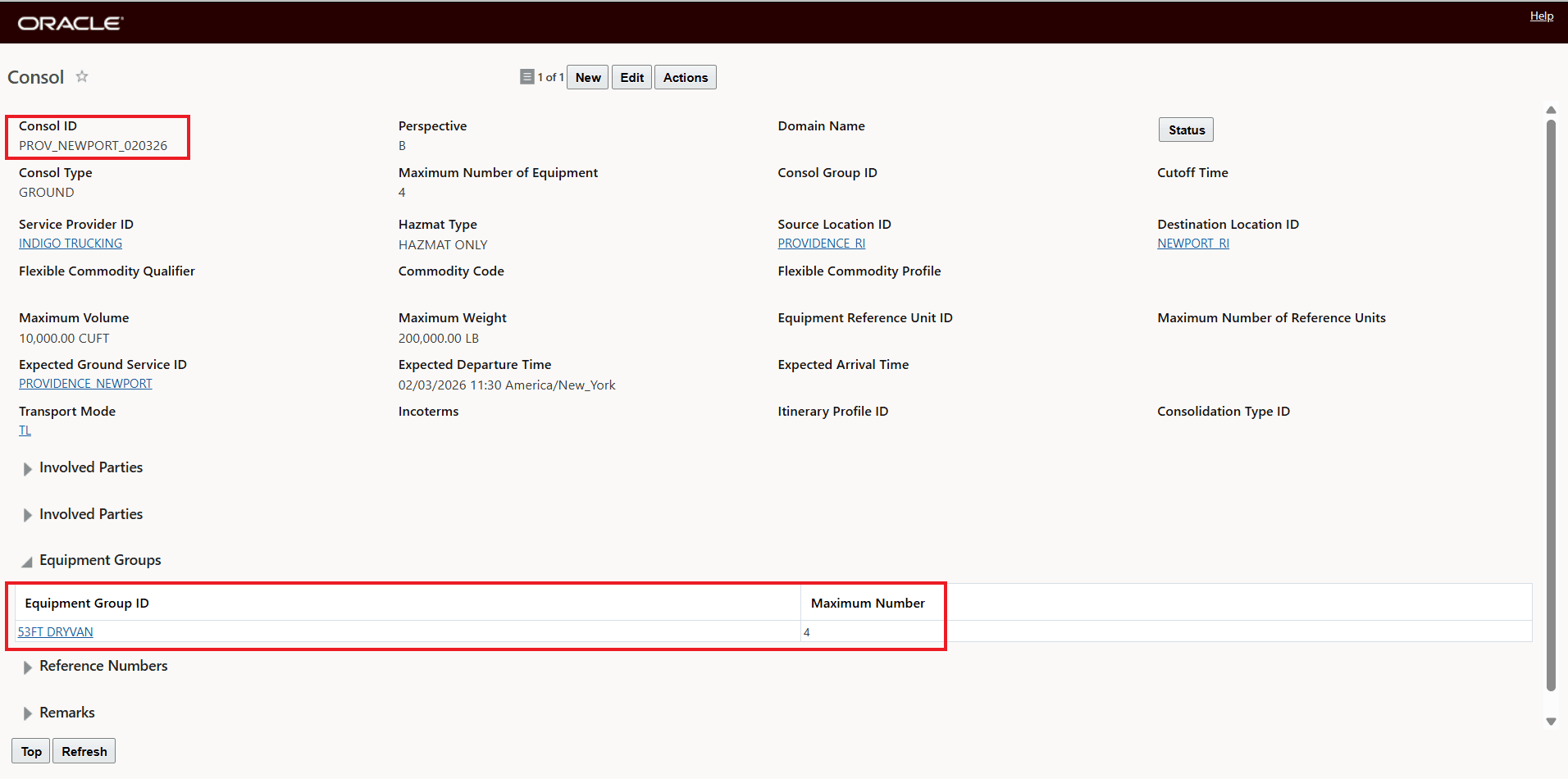Click the record list icon beside 1 of 1
1568x779 pixels.
526,77
